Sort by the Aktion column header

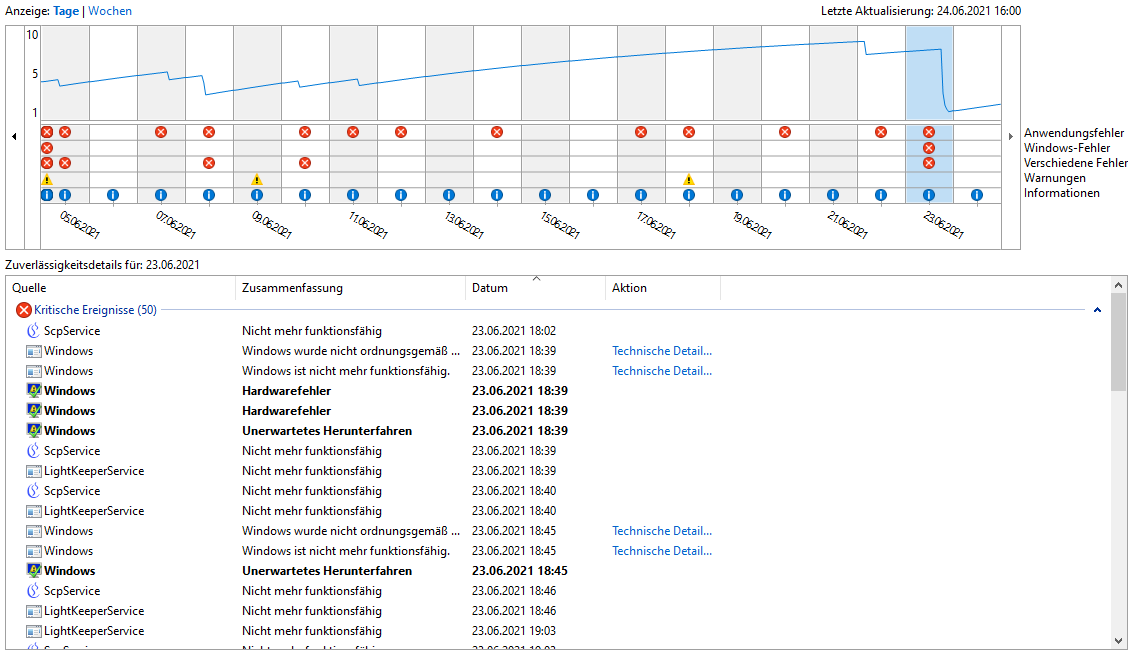(x=663, y=287)
